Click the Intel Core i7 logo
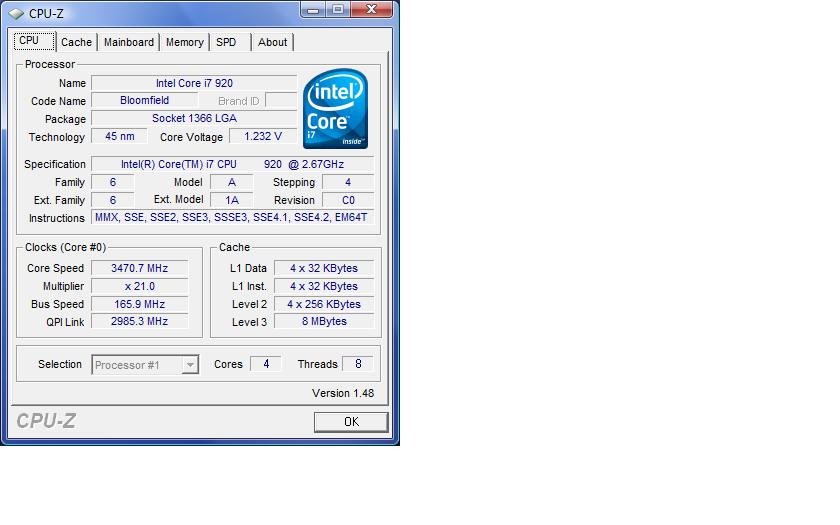 click(x=335, y=109)
